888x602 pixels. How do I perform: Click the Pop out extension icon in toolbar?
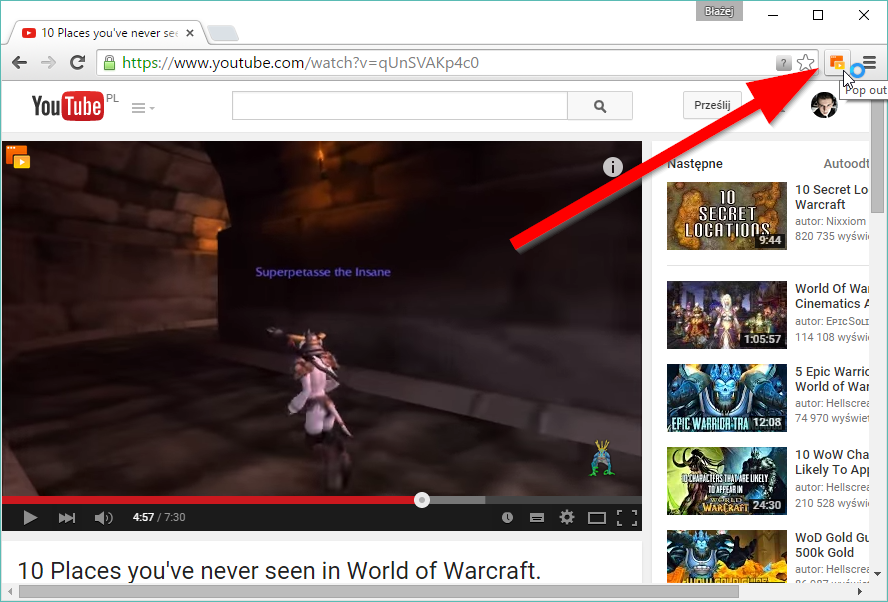point(837,62)
